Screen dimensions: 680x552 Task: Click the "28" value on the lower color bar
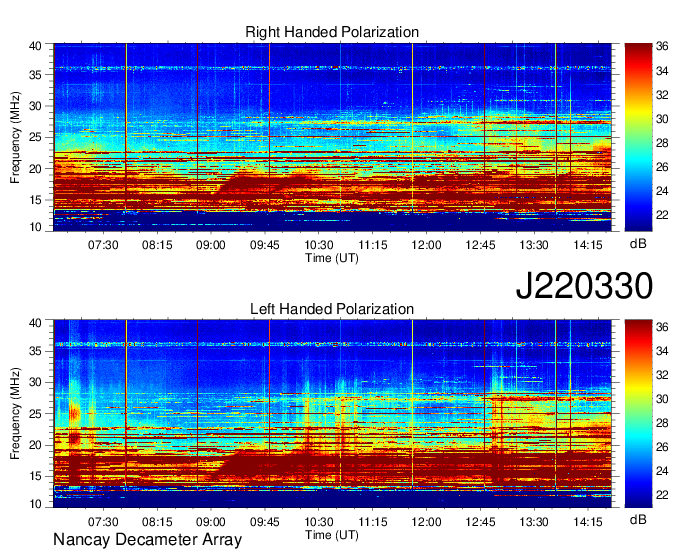(x=662, y=423)
